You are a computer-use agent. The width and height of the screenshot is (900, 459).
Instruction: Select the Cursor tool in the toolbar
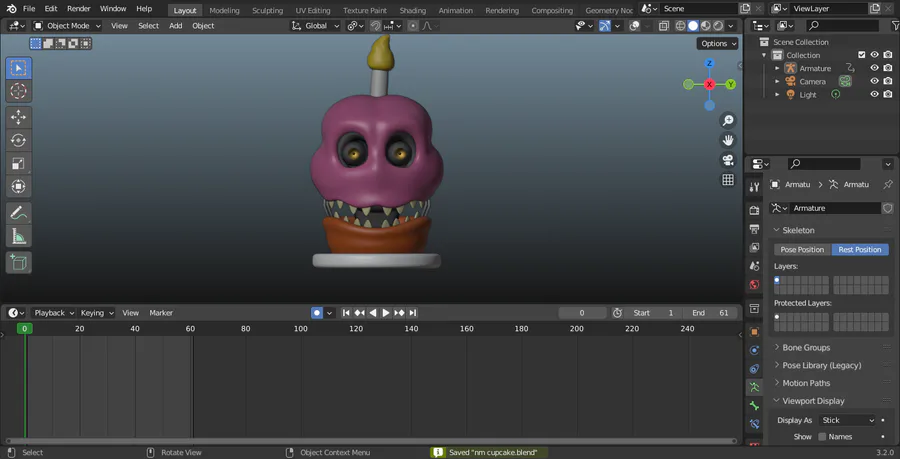(x=18, y=91)
